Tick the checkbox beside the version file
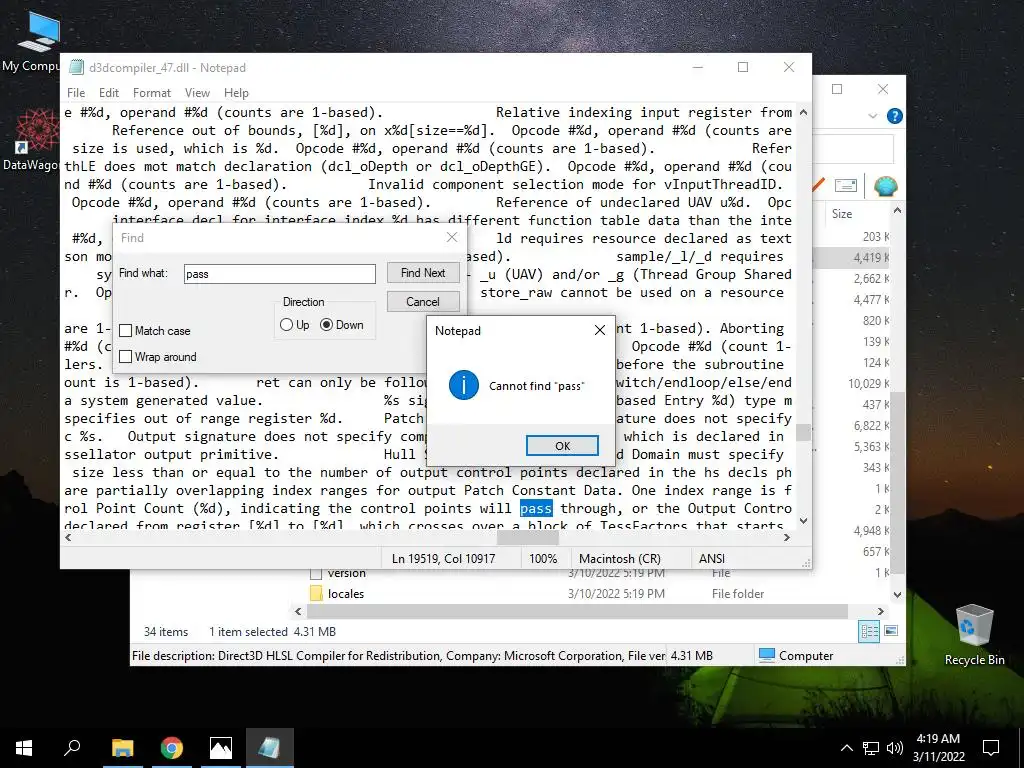The height and width of the screenshot is (768, 1024). 316,573
